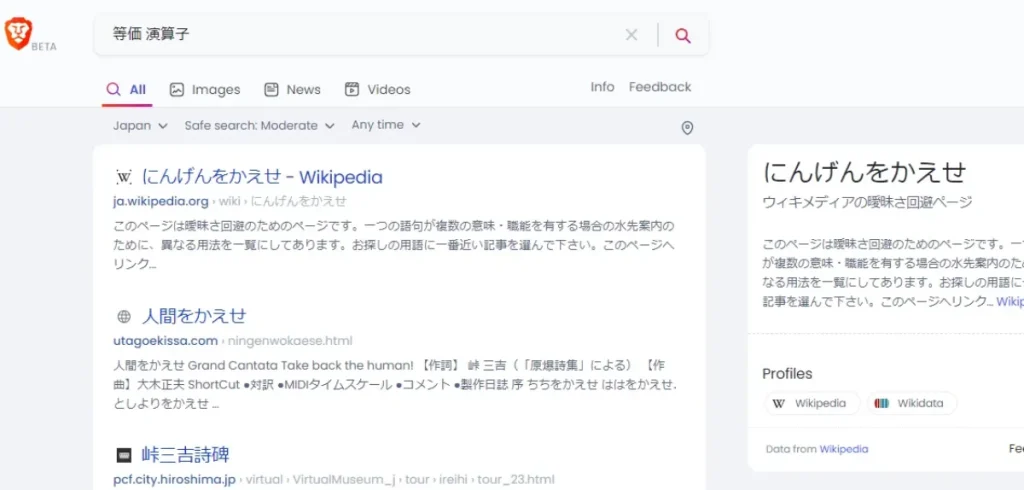Open the Info link
Viewport: 1024px width, 490px height.
pos(602,87)
